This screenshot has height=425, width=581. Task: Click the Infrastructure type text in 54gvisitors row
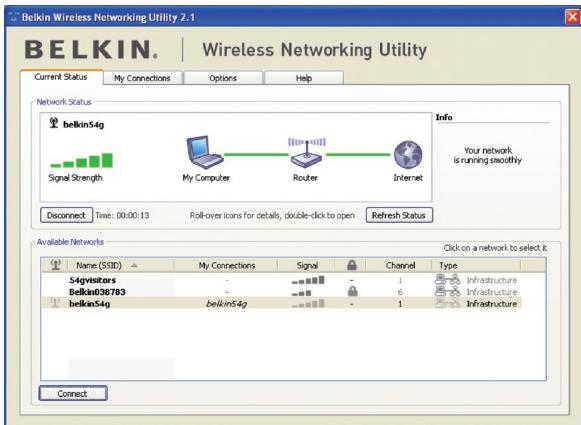[491, 280]
